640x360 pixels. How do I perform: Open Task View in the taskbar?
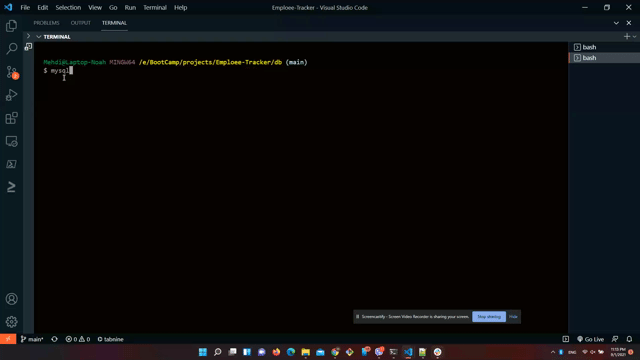232,352
